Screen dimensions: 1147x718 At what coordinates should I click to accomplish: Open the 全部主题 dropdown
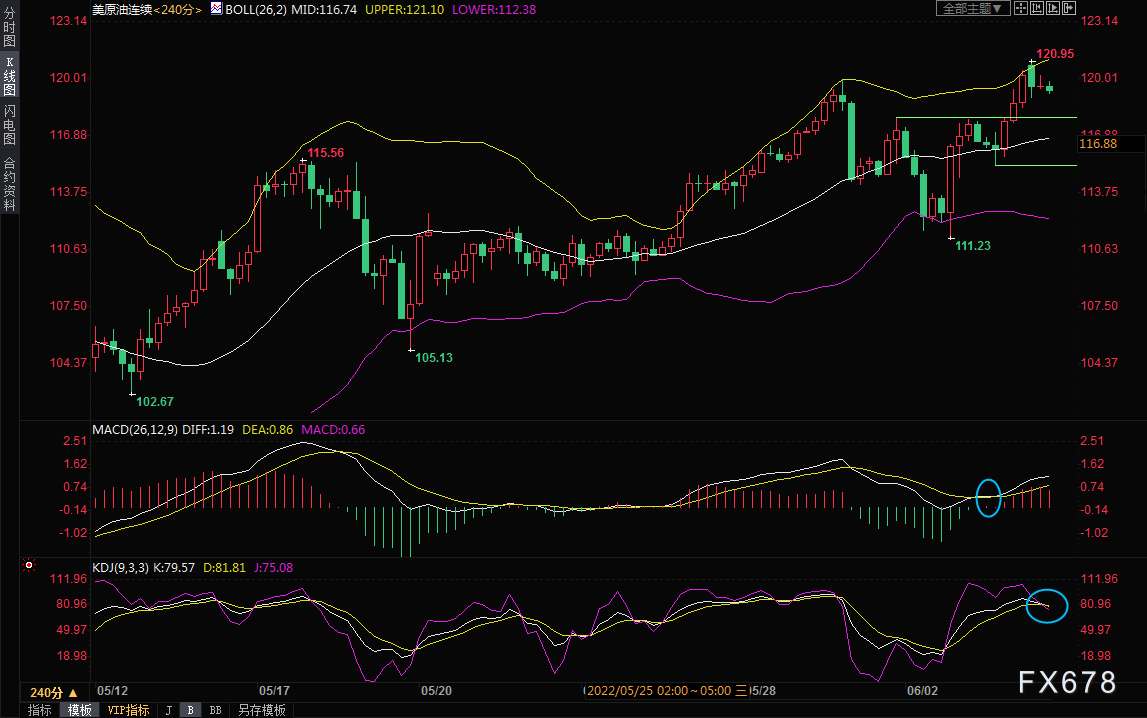pos(973,8)
